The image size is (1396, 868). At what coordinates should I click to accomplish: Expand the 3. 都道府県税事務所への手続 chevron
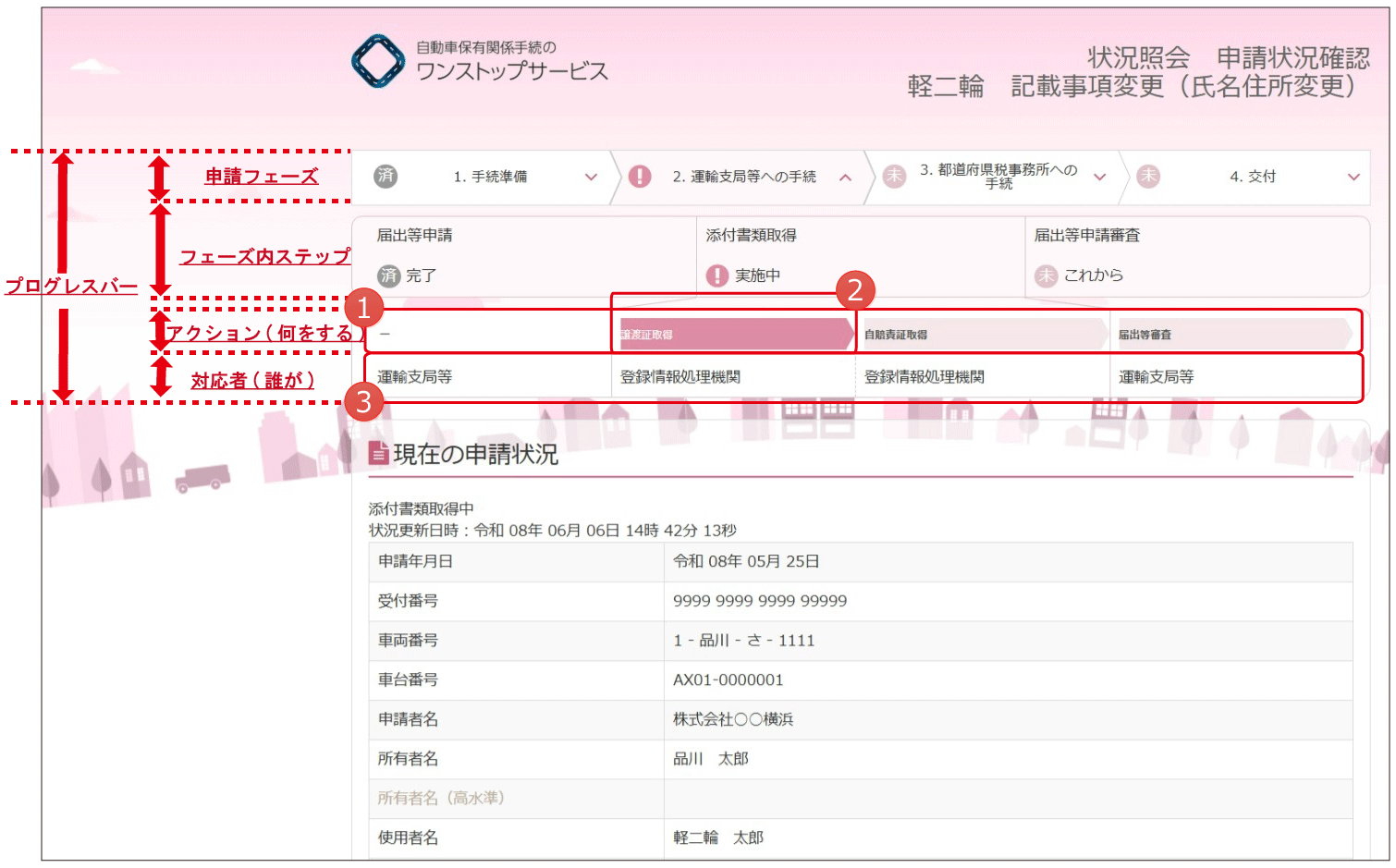(x=1099, y=177)
